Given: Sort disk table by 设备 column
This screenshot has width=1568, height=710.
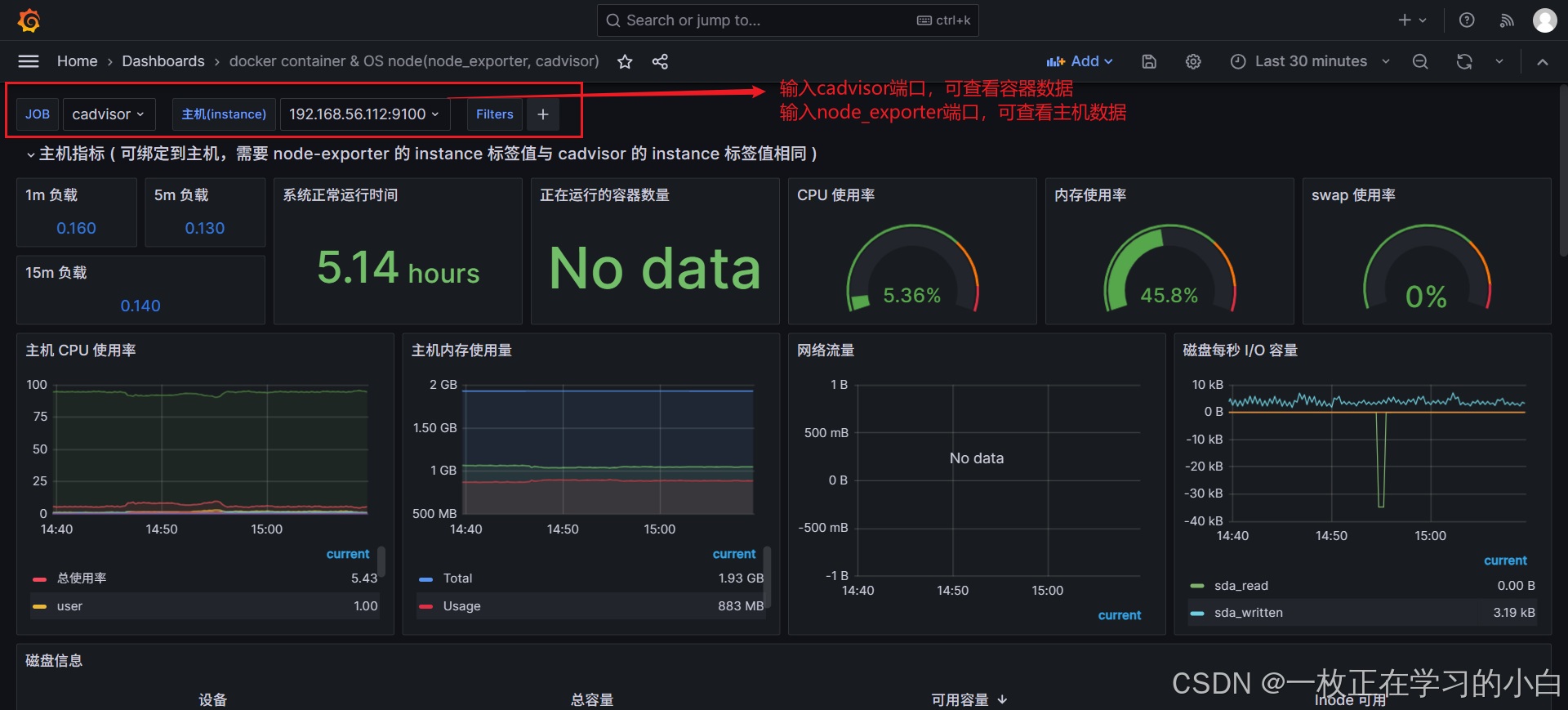Looking at the screenshot, I should [213, 700].
